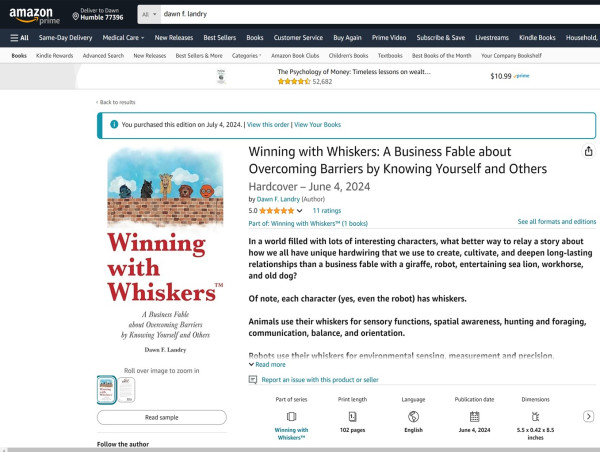This screenshot has width=600, height=452.
Task: Open the 11 ratings link
Action: click(x=327, y=210)
